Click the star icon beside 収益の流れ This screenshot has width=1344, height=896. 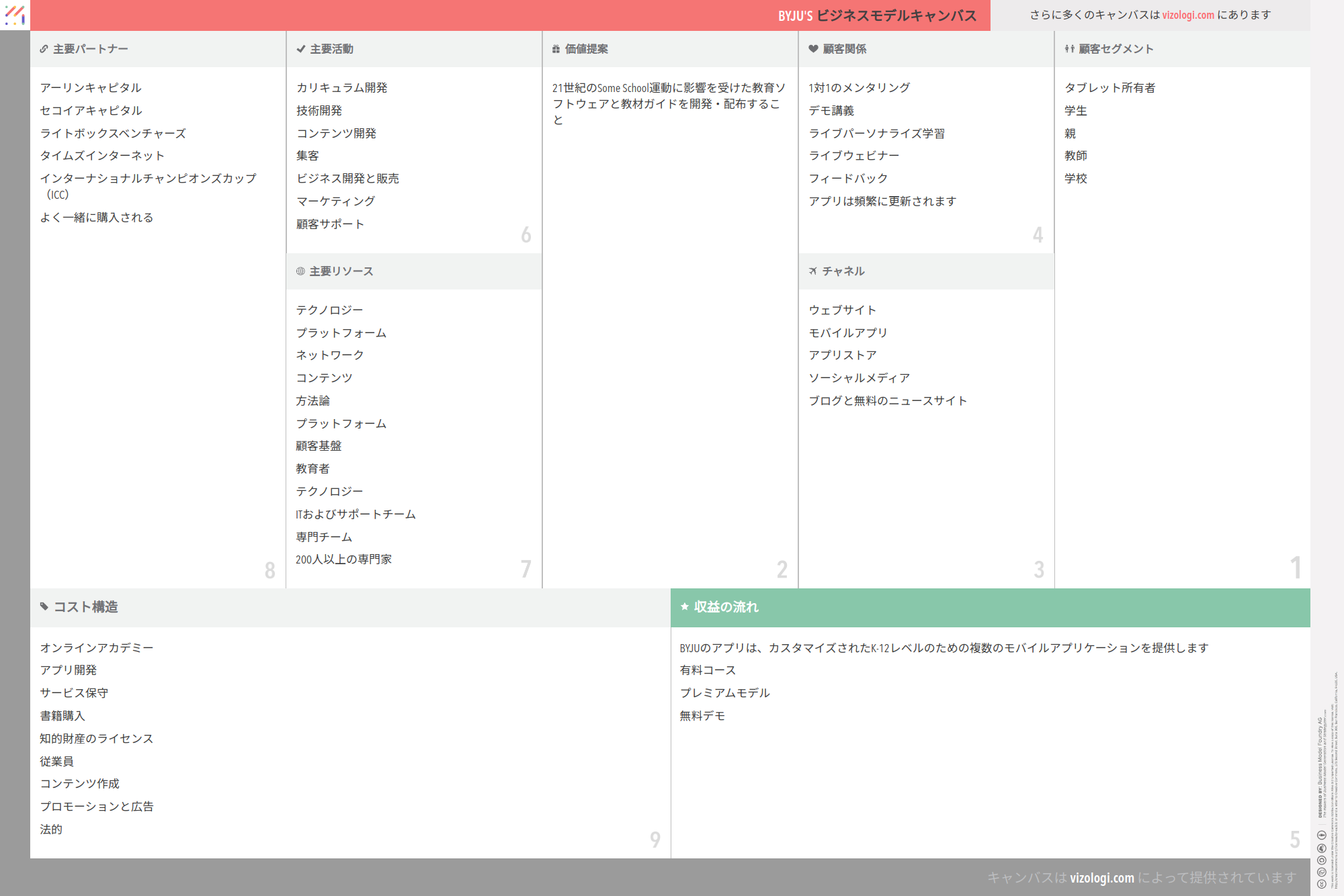pyautogui.click(x=684, y=607)
